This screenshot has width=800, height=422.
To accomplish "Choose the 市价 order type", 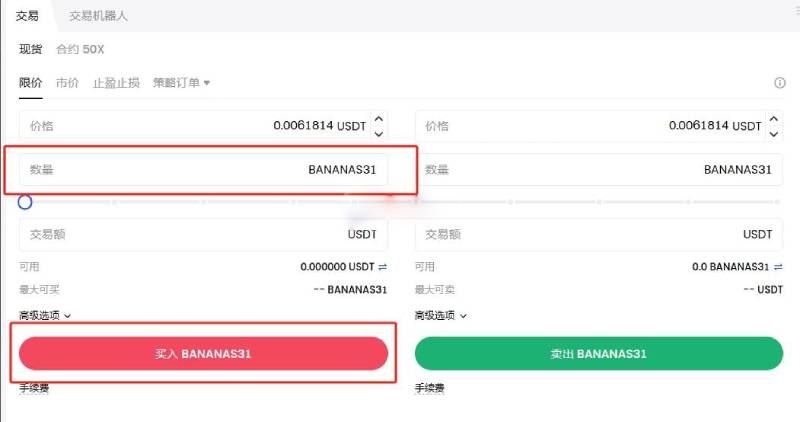I will [67, 83].
